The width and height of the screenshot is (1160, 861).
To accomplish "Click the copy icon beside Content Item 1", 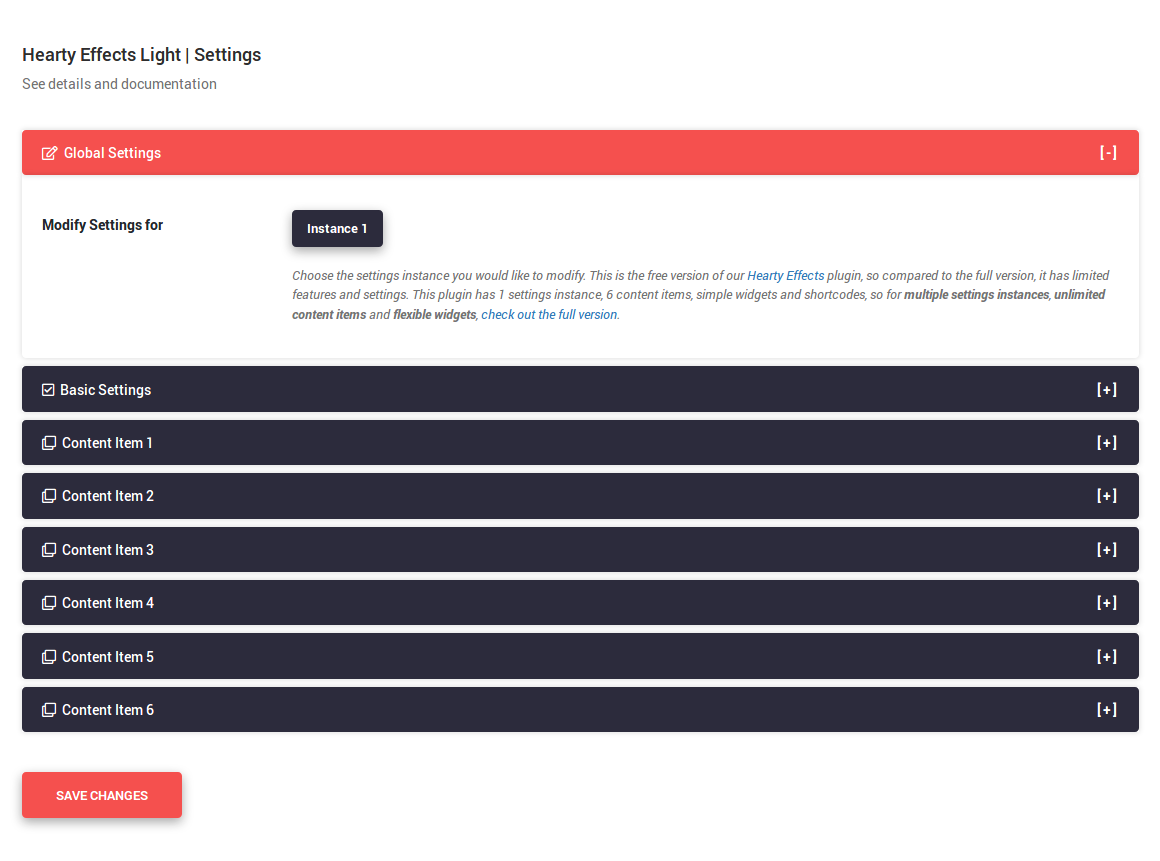I will point(49,443).
